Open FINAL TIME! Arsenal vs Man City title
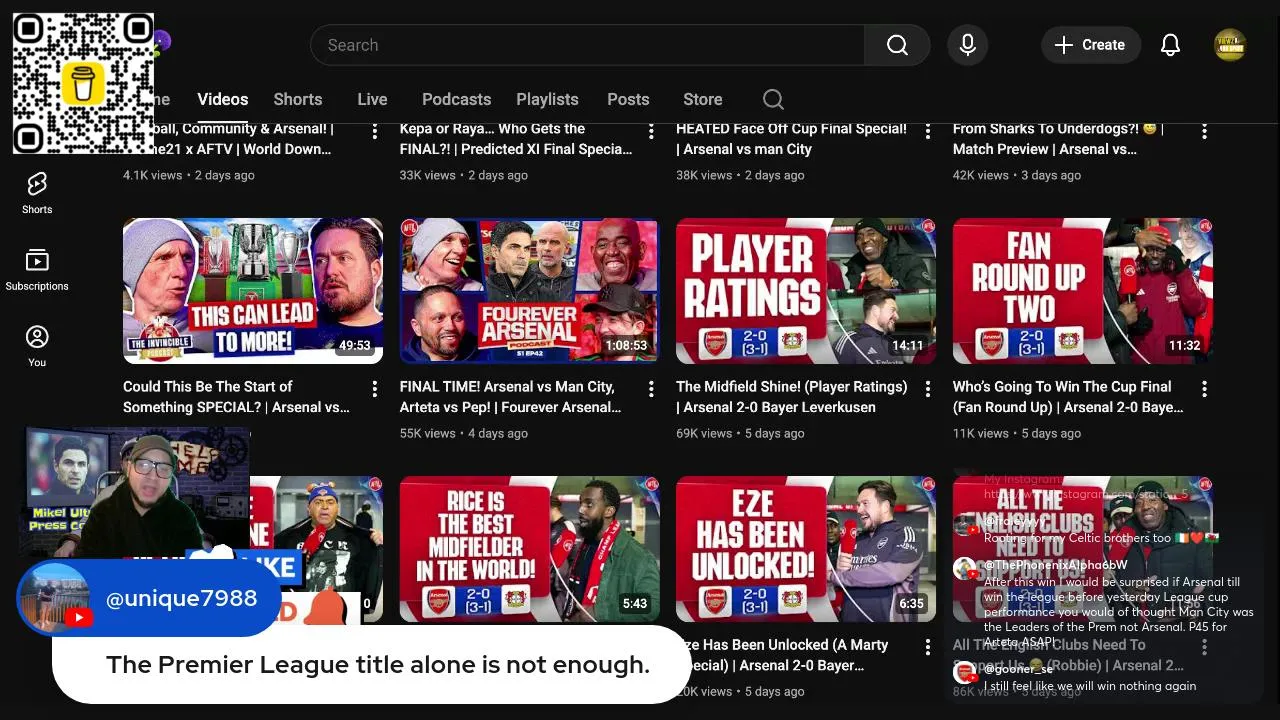This screenshot has width=1280, height=720. tap(510, 397)
